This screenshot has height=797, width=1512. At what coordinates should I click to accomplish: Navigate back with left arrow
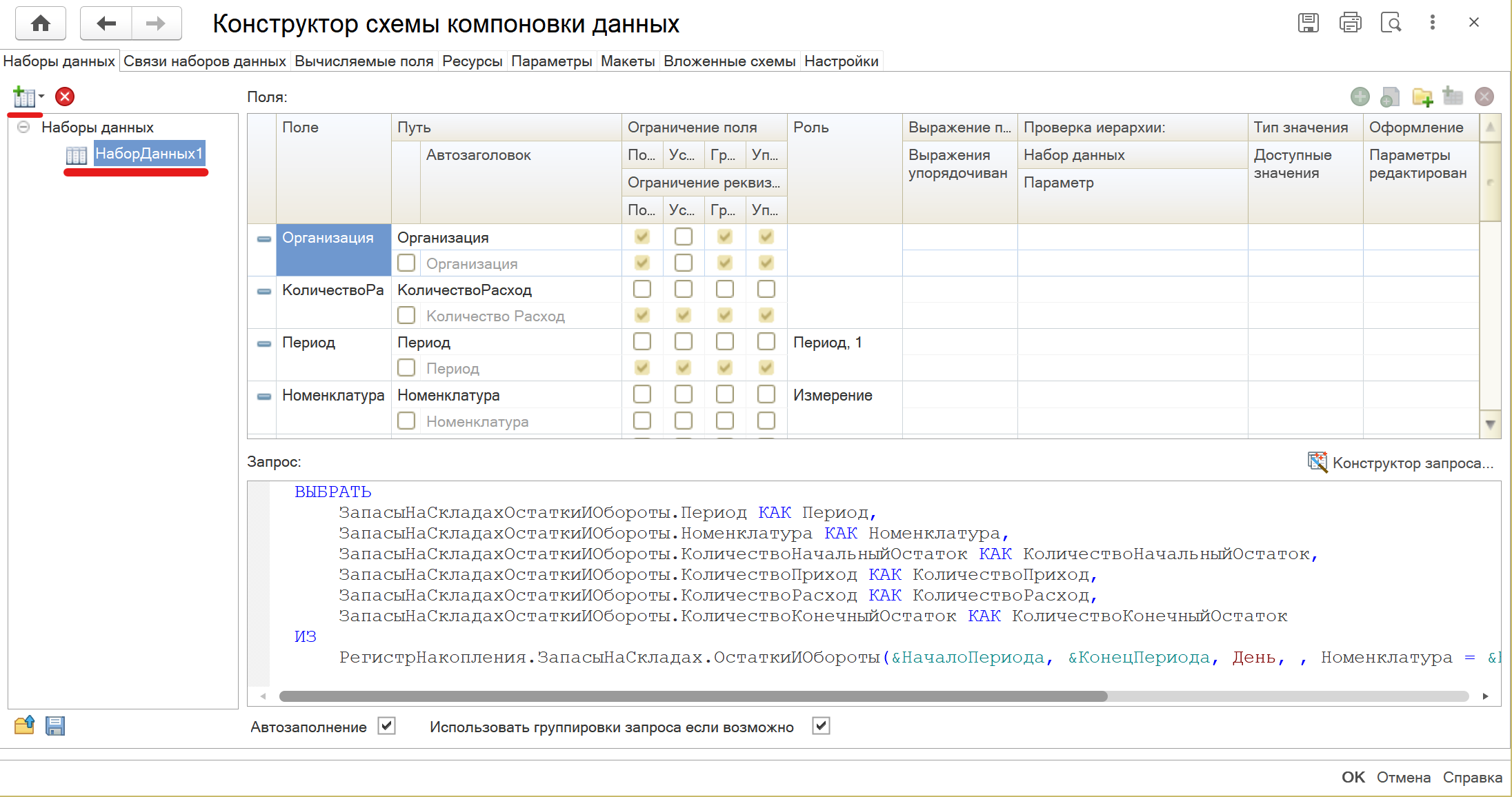[106, 24]
